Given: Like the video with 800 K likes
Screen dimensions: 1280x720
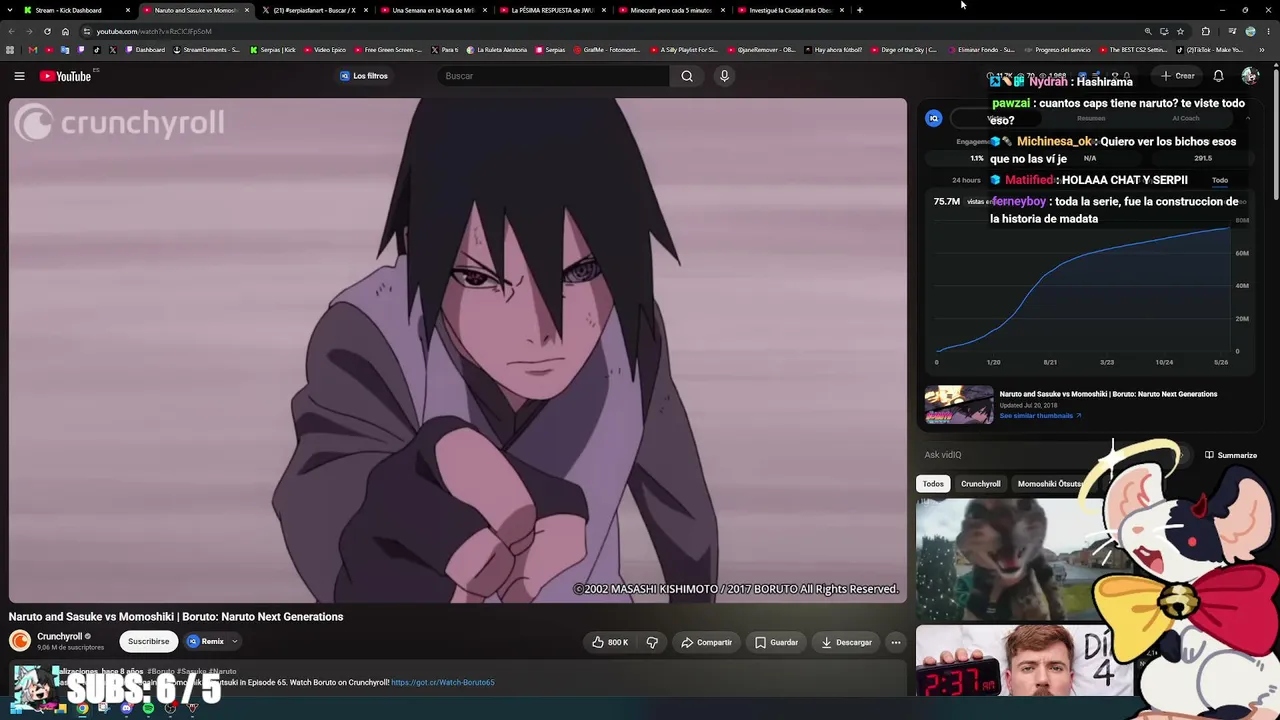Looking at the screenshot, I should tap(609, 642).
